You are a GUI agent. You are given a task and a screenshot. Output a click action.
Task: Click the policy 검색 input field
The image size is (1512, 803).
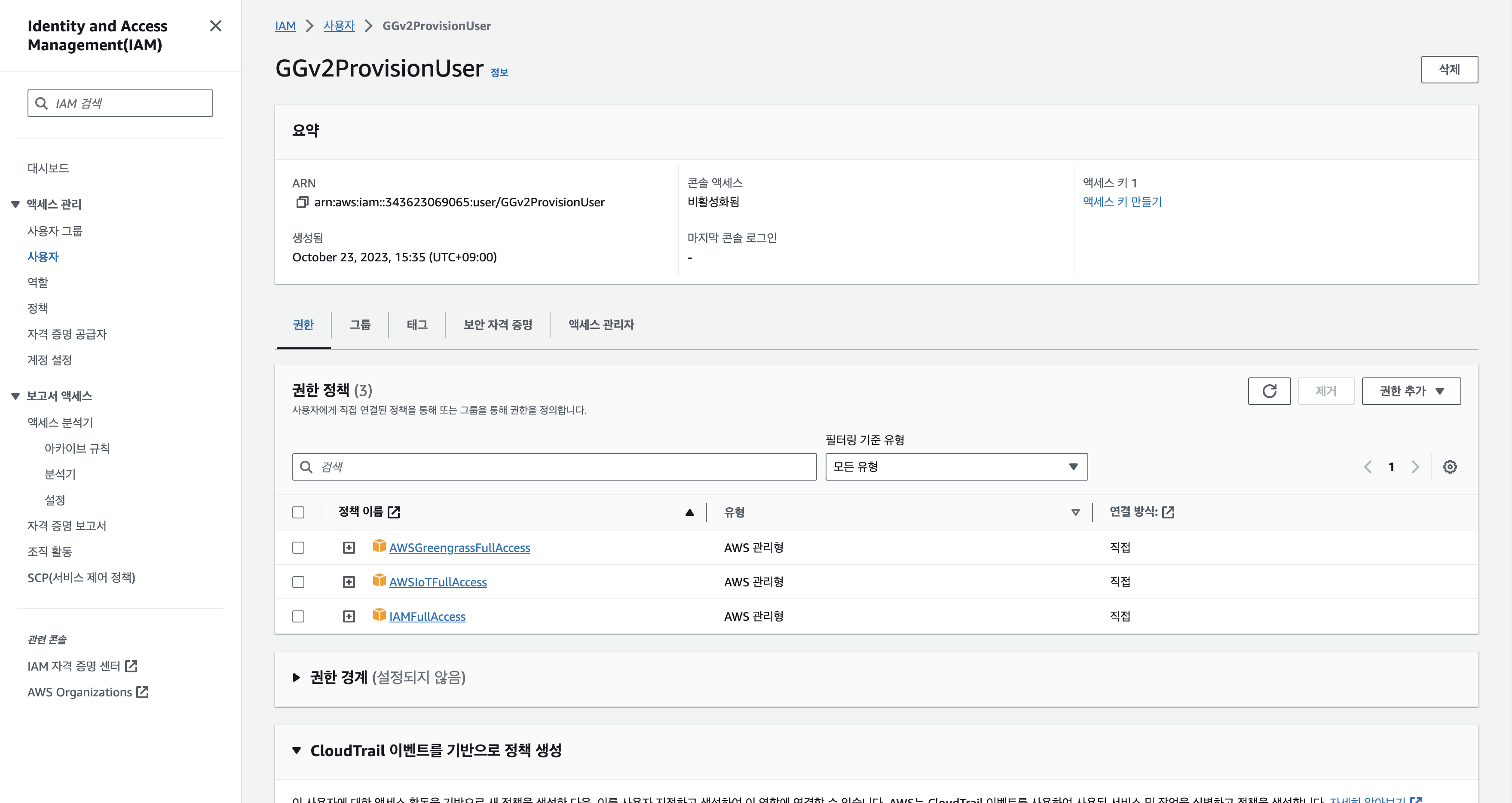tap(554, 467)
